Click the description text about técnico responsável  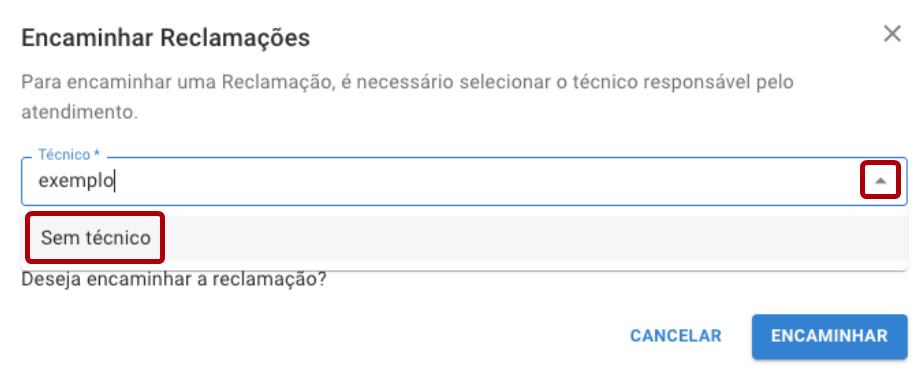point(407,97)
